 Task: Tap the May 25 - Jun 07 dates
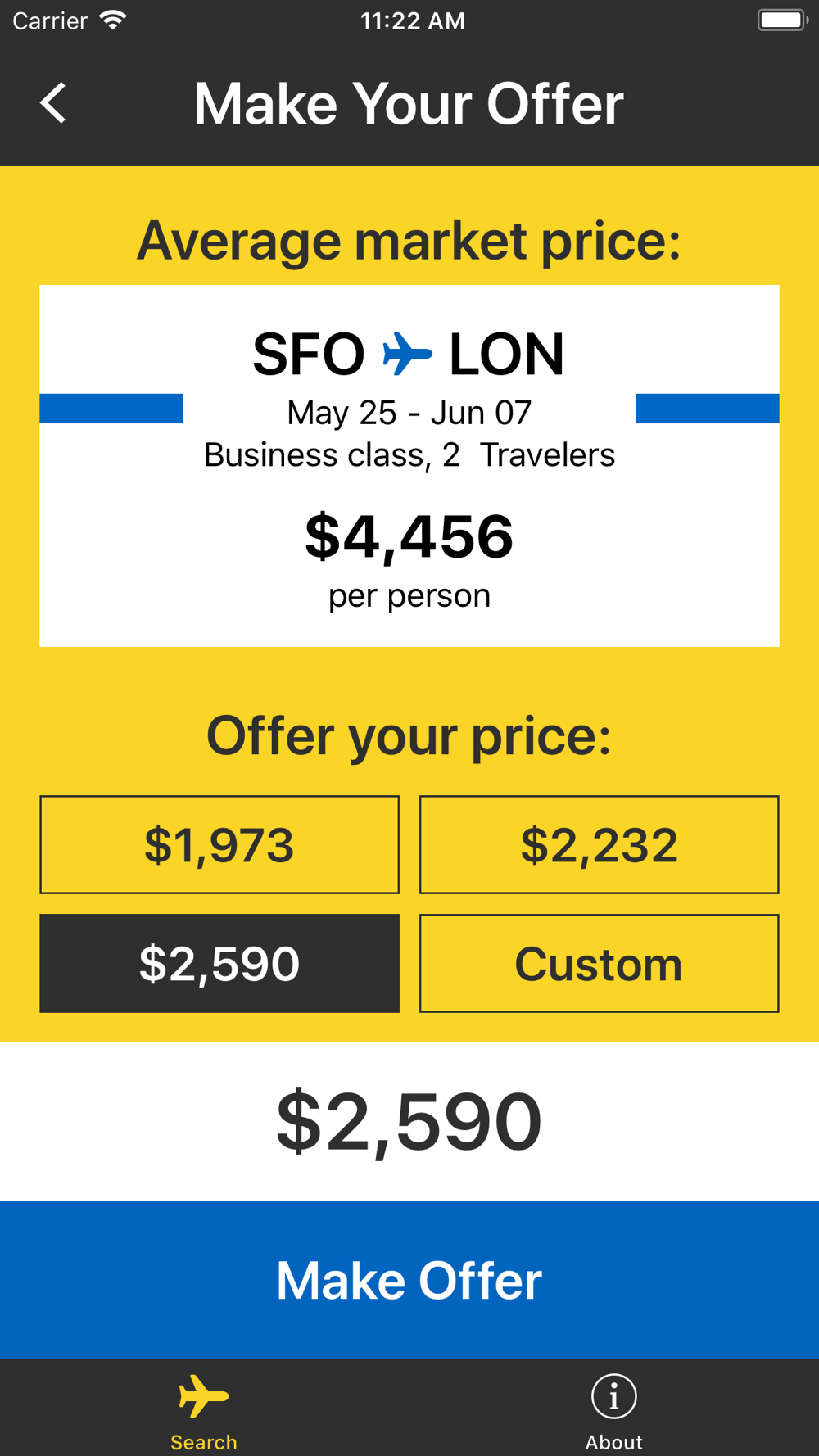[409, 413]
